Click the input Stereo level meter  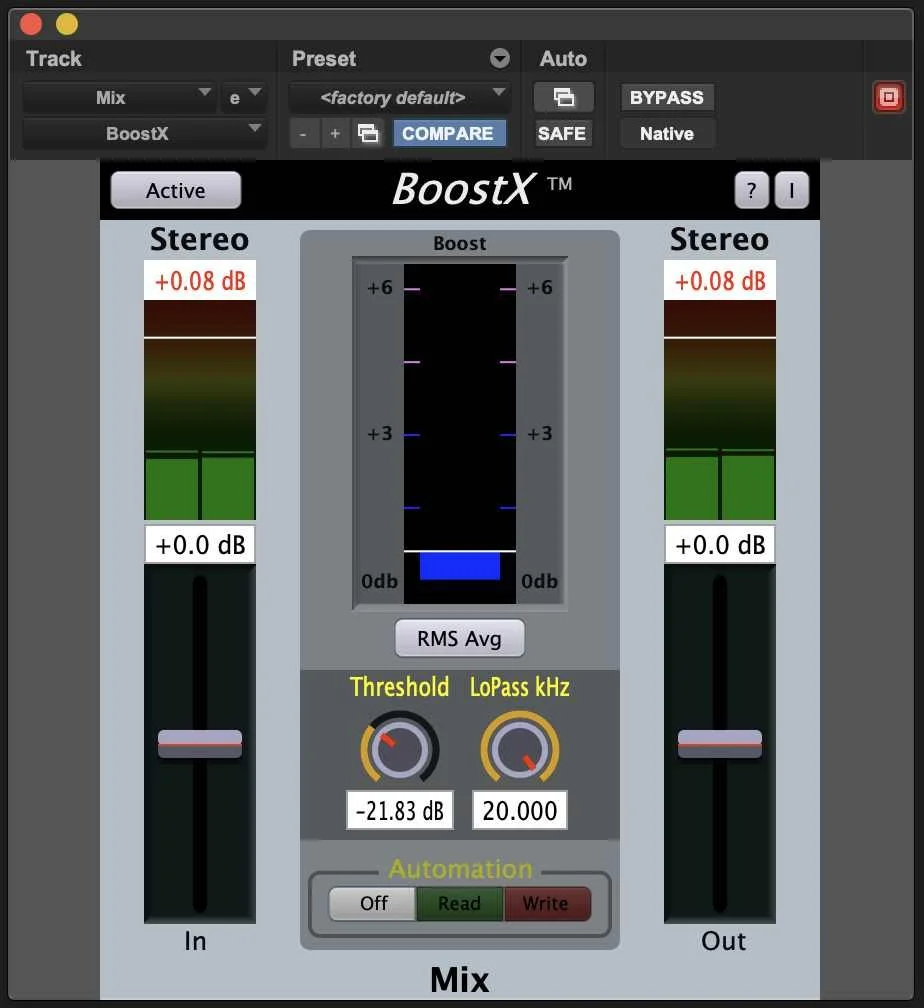click(200, 410)
